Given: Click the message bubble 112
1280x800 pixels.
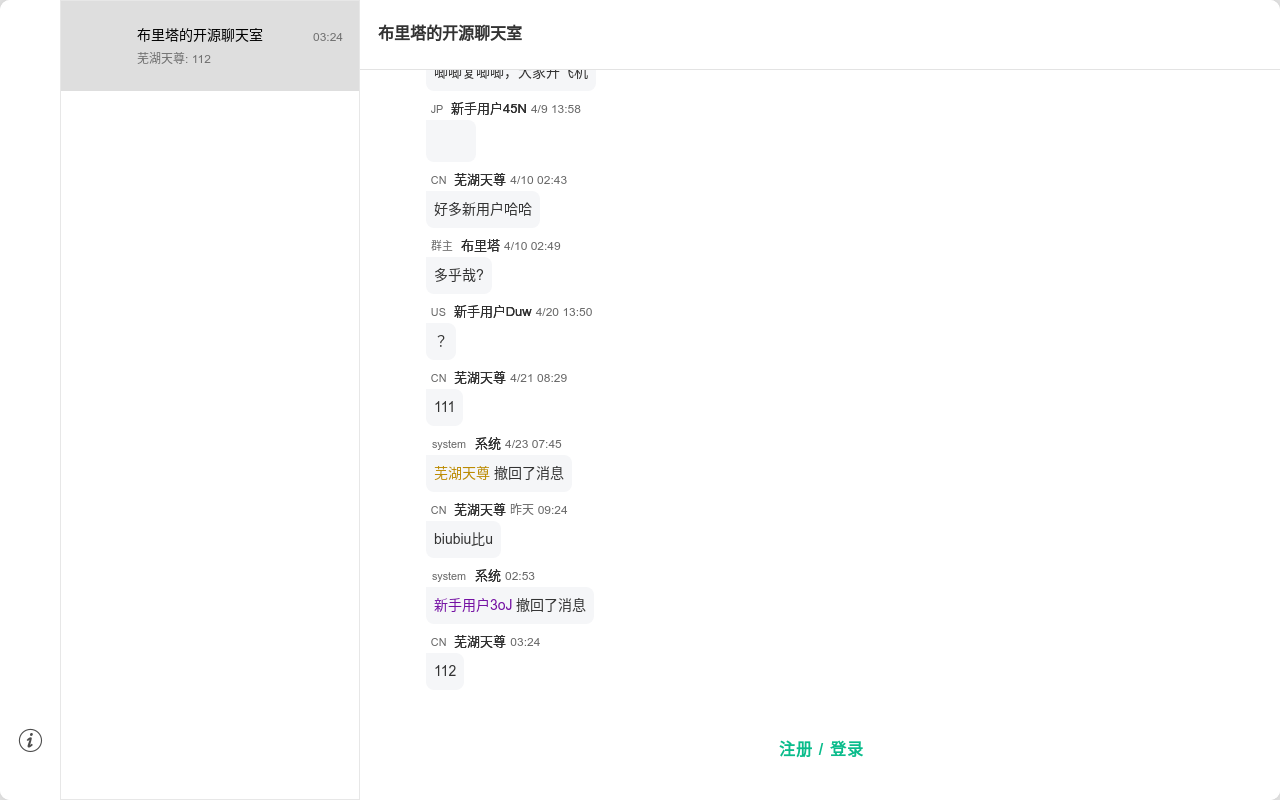Looking at the screenshot, I should [445, 671].
